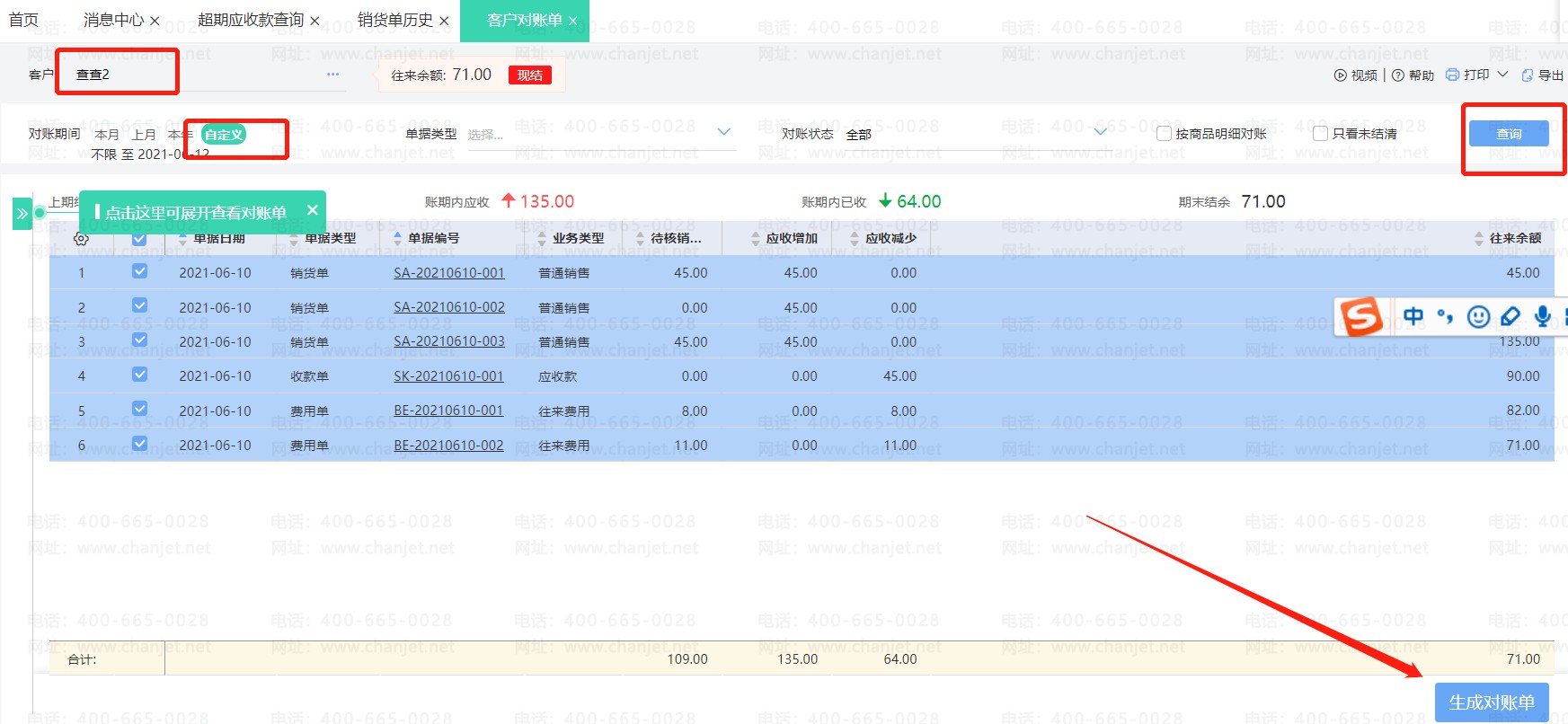Open the Sogou emoji panel

coord(1478,316)
